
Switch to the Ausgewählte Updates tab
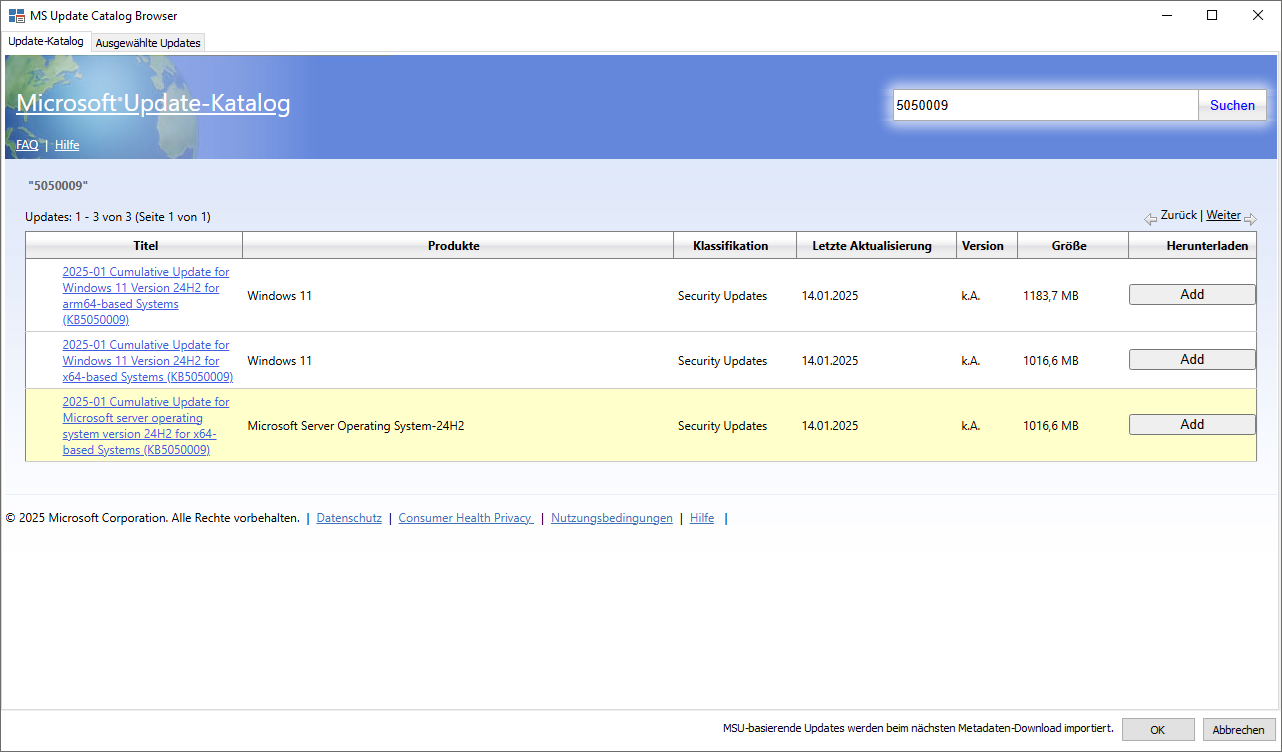(x=148, y=43)
